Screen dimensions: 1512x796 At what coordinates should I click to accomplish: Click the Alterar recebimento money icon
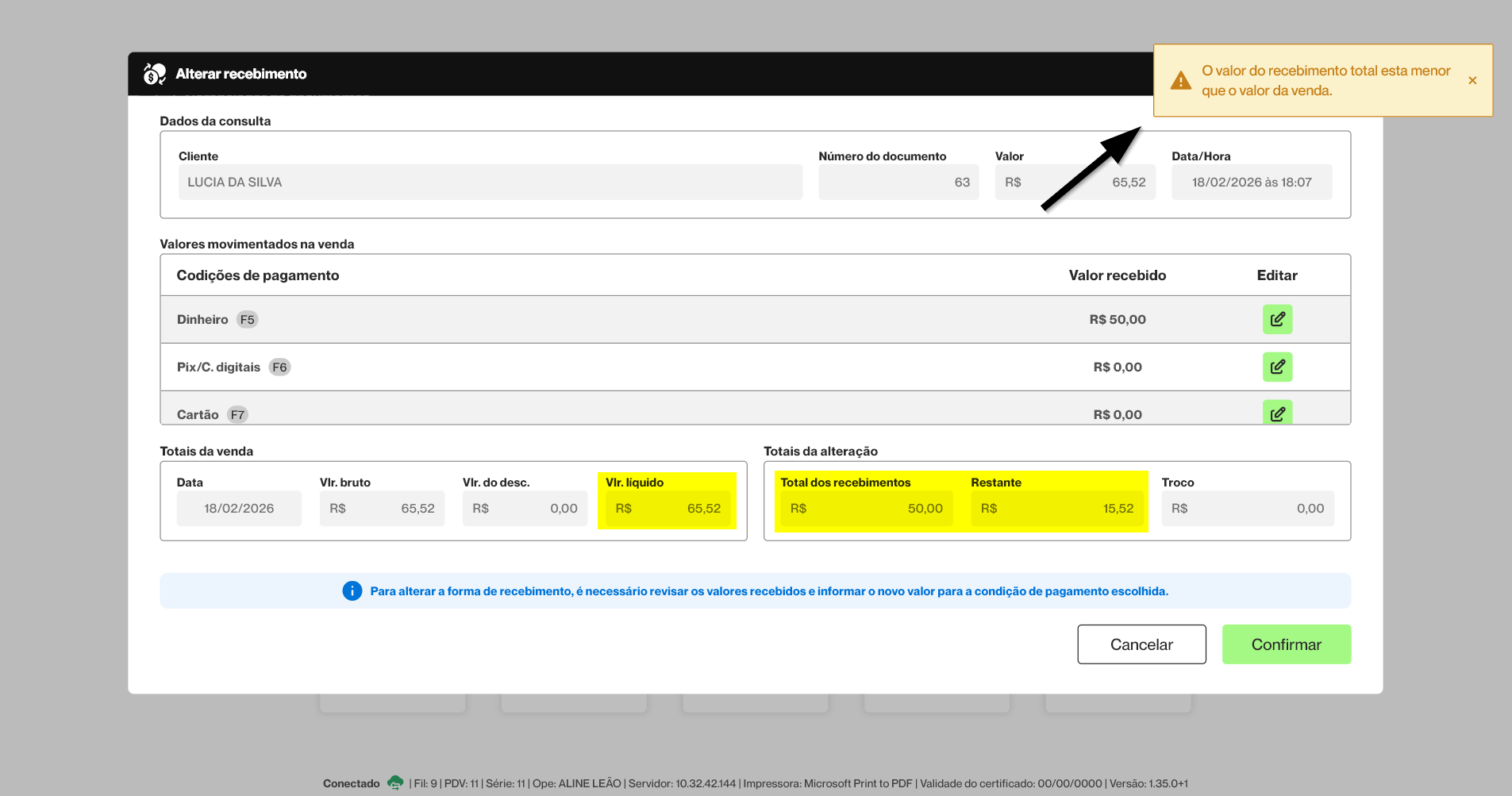pos(154,74)
